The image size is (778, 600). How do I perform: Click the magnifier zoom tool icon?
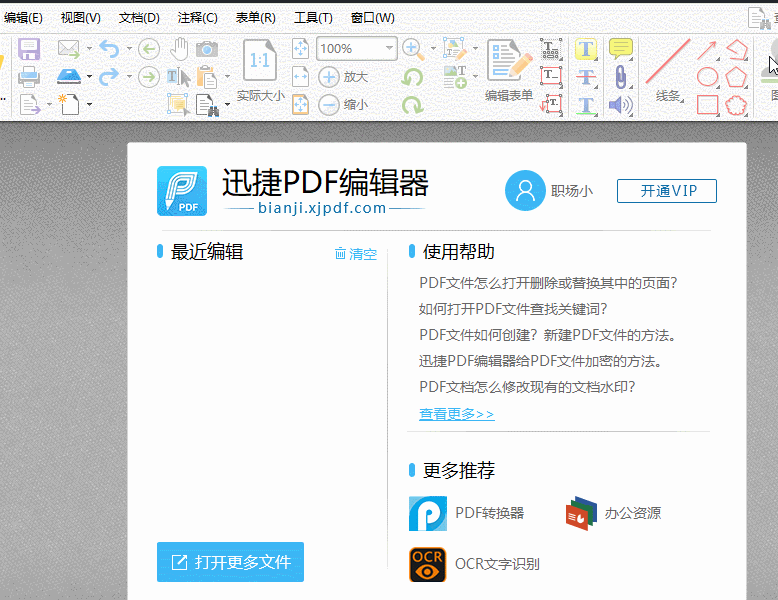pos(413,49)
